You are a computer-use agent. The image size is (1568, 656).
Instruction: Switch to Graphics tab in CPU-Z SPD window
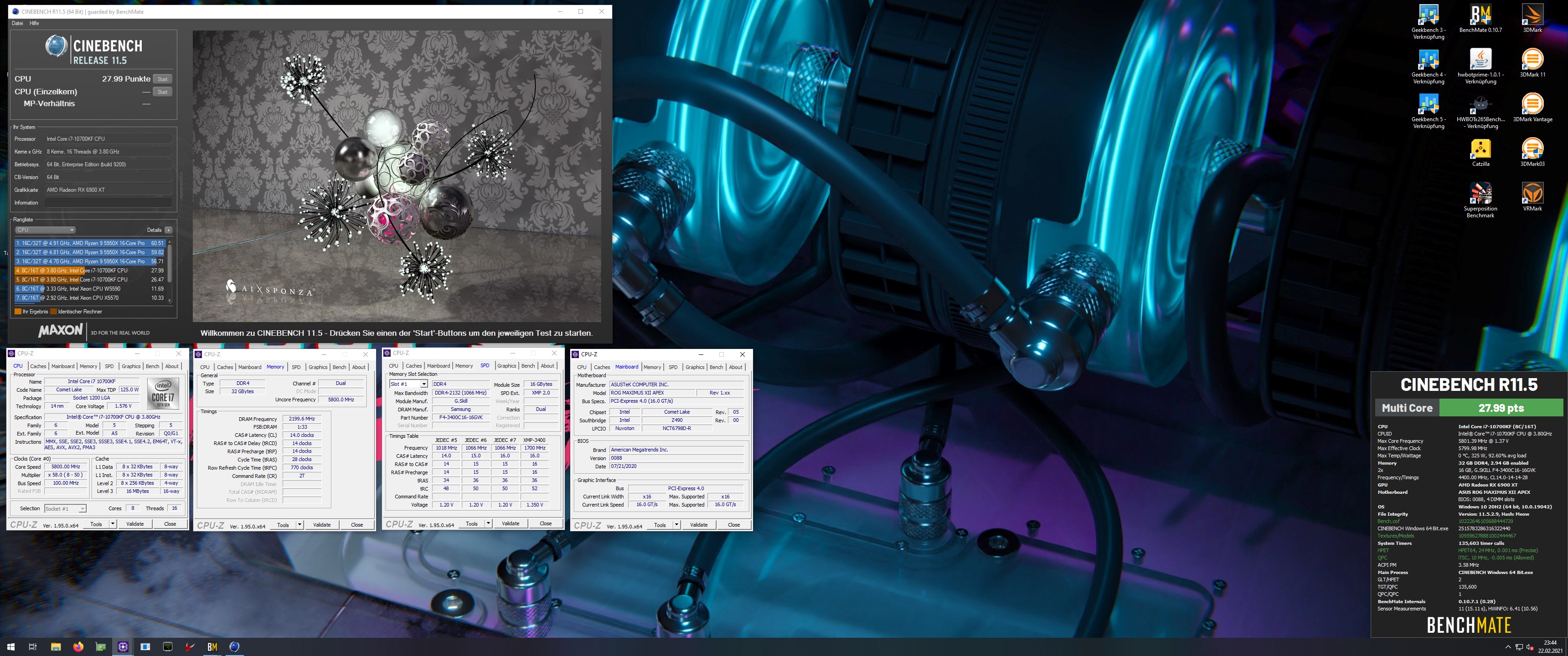506,366
